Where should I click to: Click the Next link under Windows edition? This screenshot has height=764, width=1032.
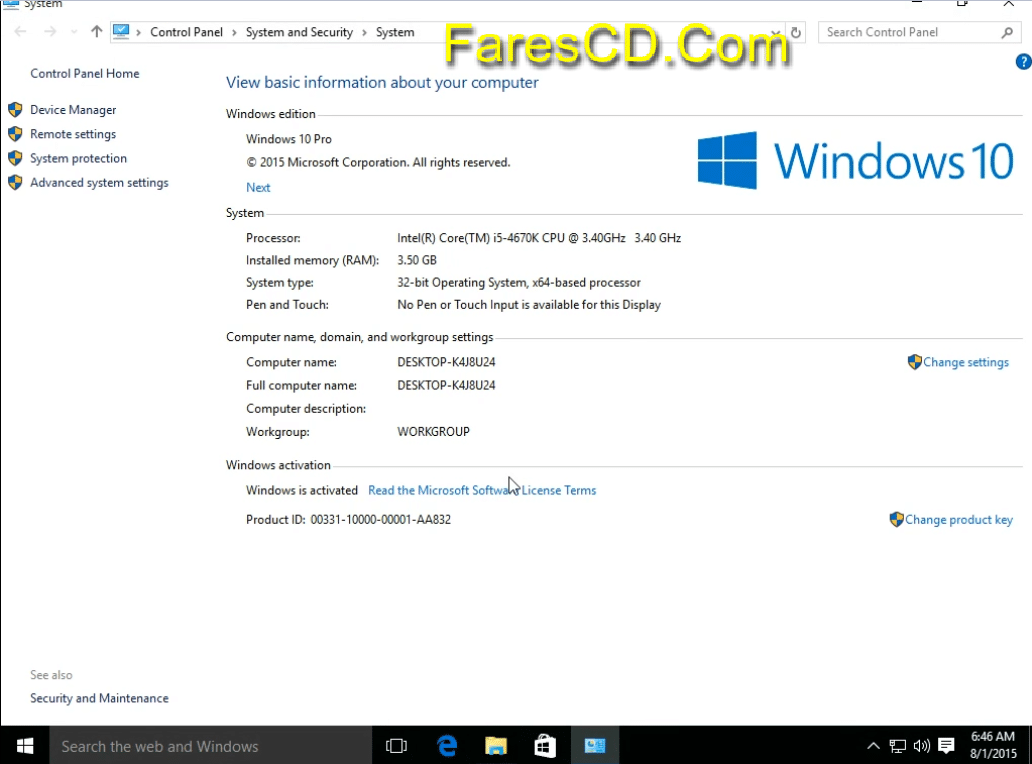tap(258, 188)
